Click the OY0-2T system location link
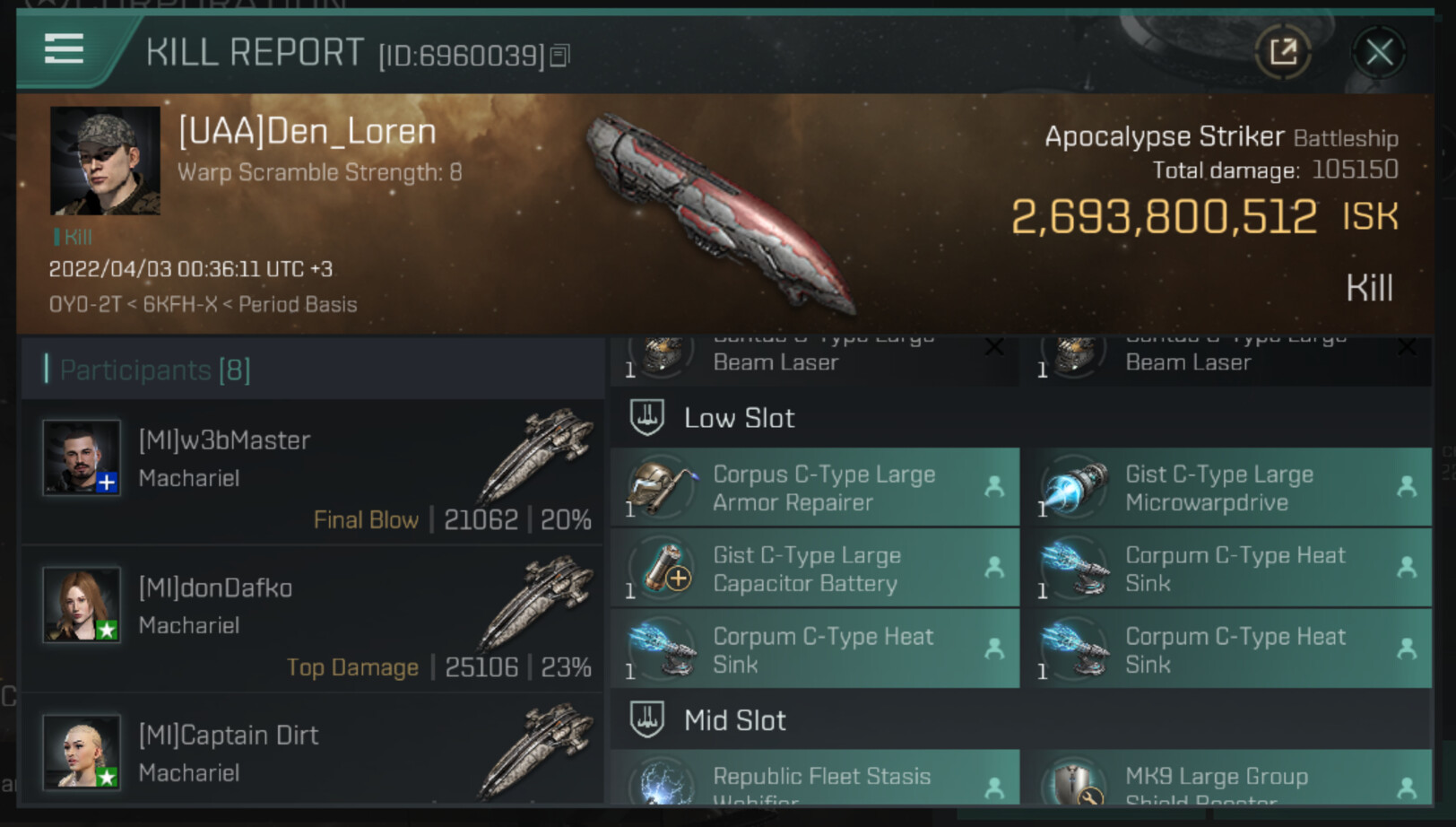 pyautogui.click(x=85, y=305)
